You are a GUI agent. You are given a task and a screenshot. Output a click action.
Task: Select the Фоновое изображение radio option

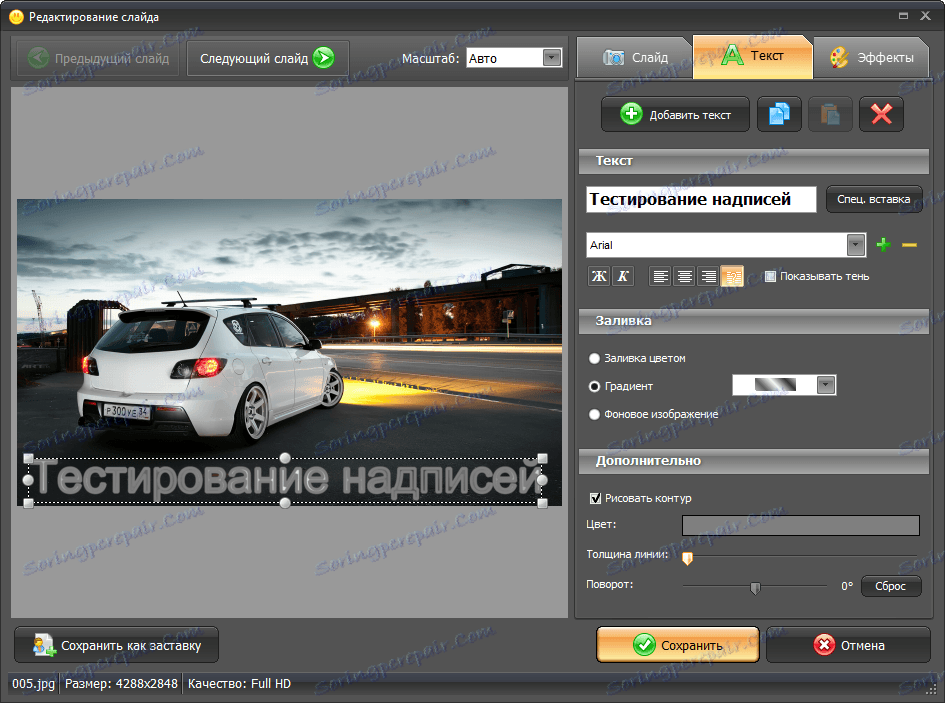[x=594, y=414]
